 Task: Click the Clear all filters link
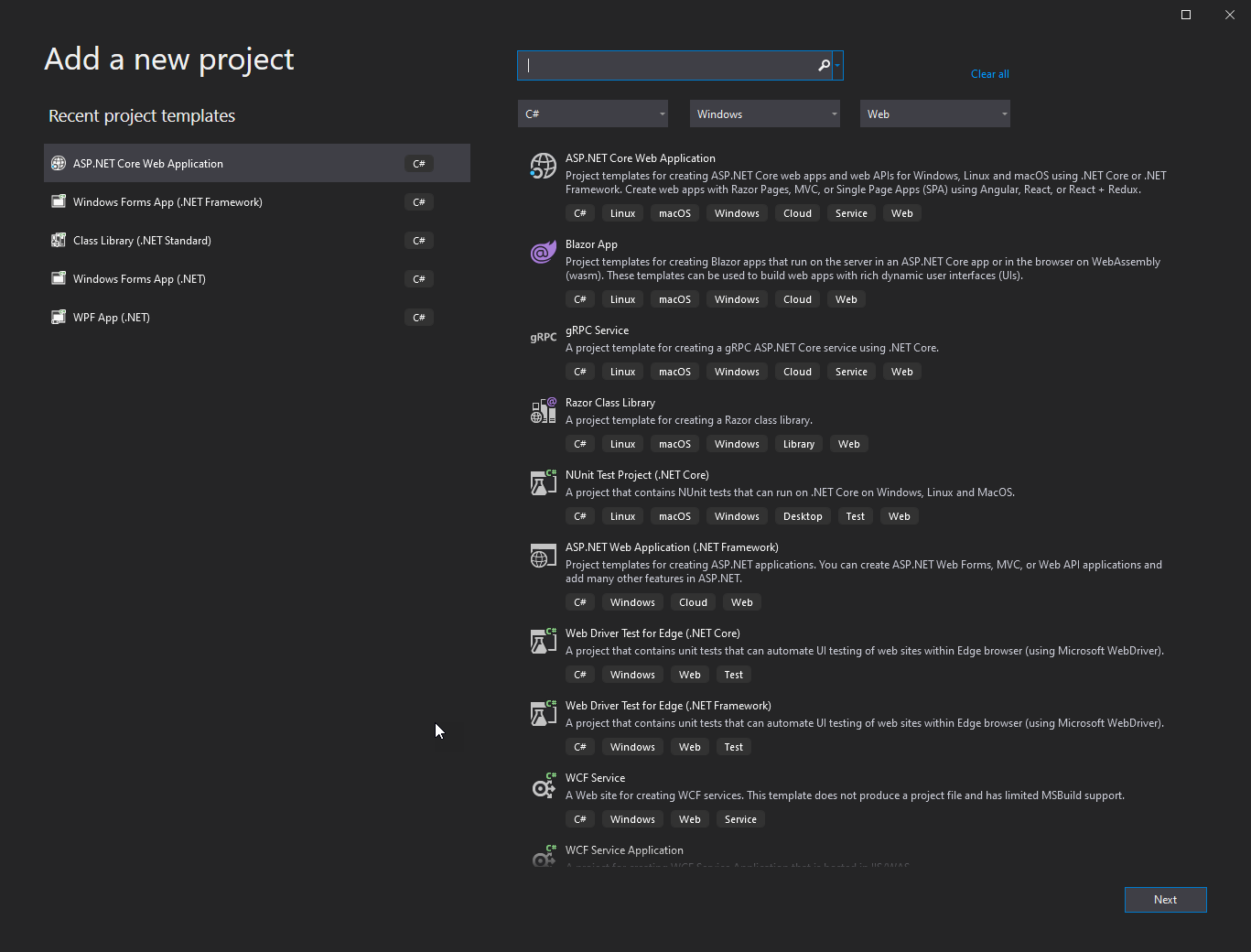pyautogui.click(x=990, y=74)
